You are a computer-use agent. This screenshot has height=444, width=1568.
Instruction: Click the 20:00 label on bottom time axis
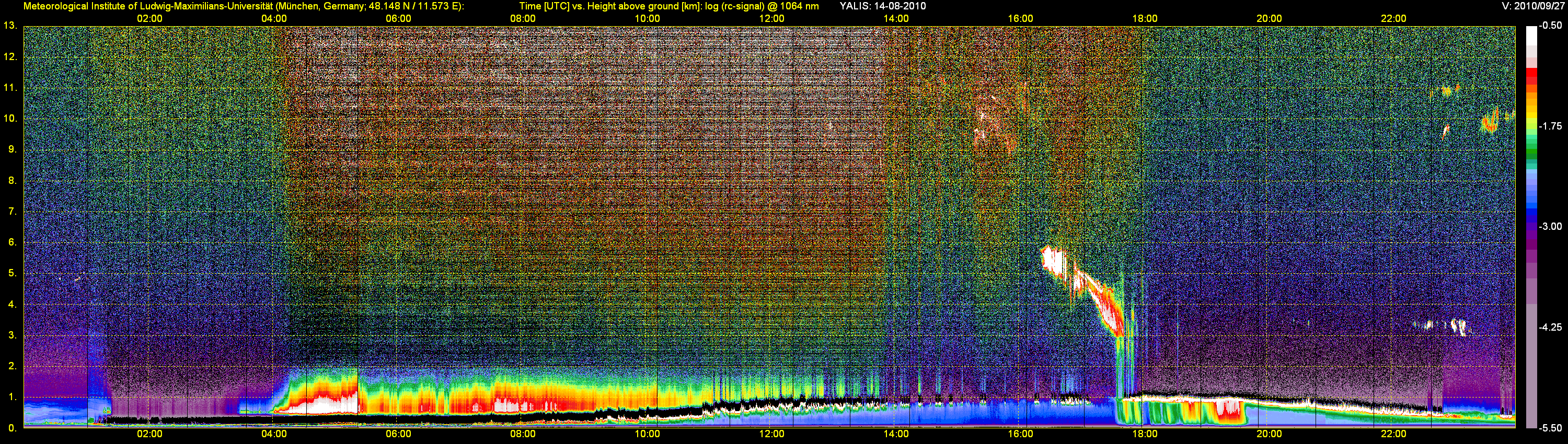click(1269, 434)
